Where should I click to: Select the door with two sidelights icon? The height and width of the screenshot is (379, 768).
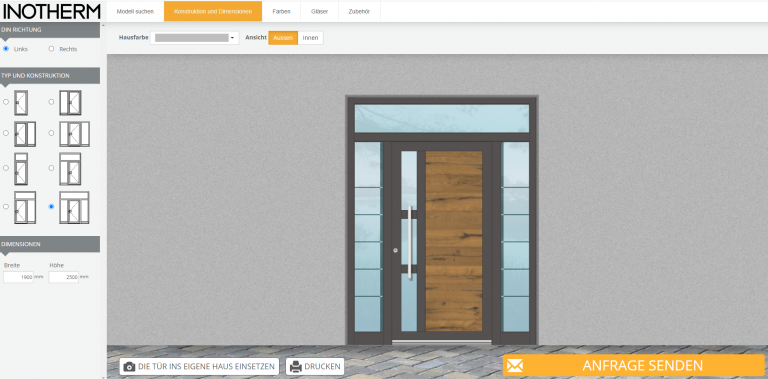pos(74,134)
